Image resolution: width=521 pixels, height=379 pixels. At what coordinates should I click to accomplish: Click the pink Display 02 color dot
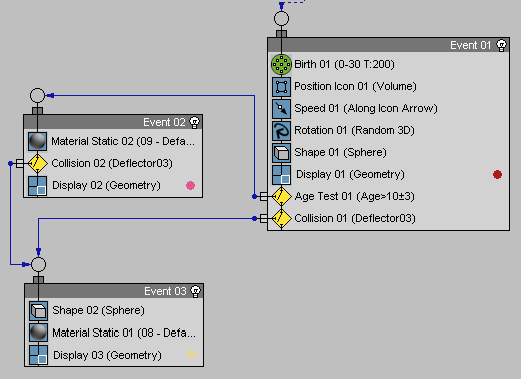(x=190, y=185)
